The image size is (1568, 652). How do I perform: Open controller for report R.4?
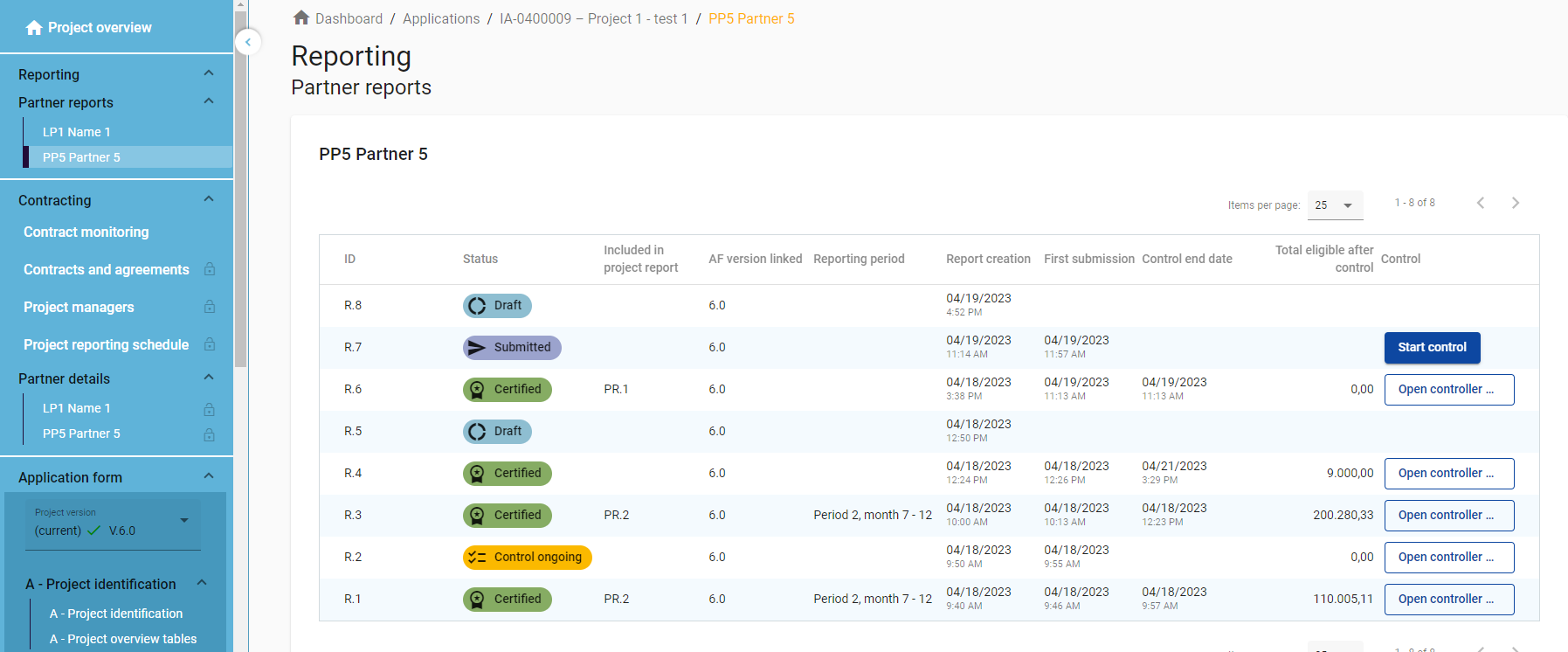[1448, 473]
